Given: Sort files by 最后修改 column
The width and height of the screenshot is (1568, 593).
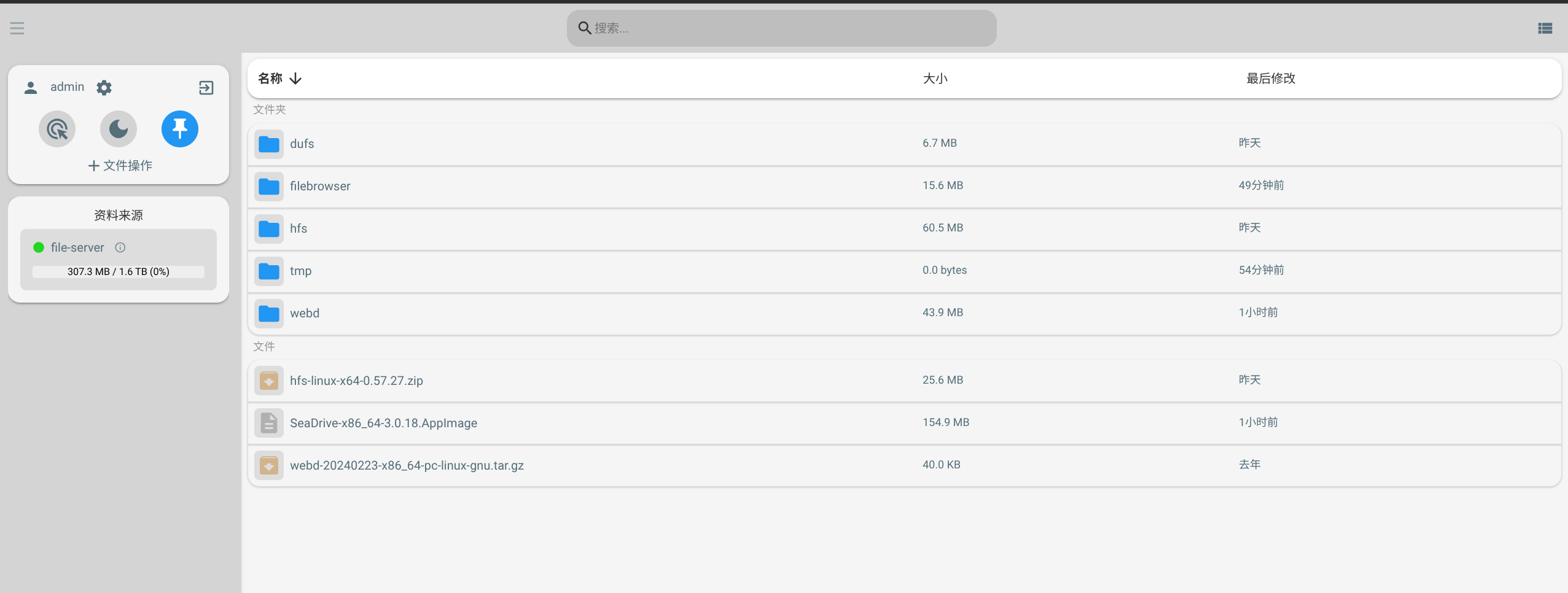Looking at the screenshot, I should click(x=1270, y=79).
